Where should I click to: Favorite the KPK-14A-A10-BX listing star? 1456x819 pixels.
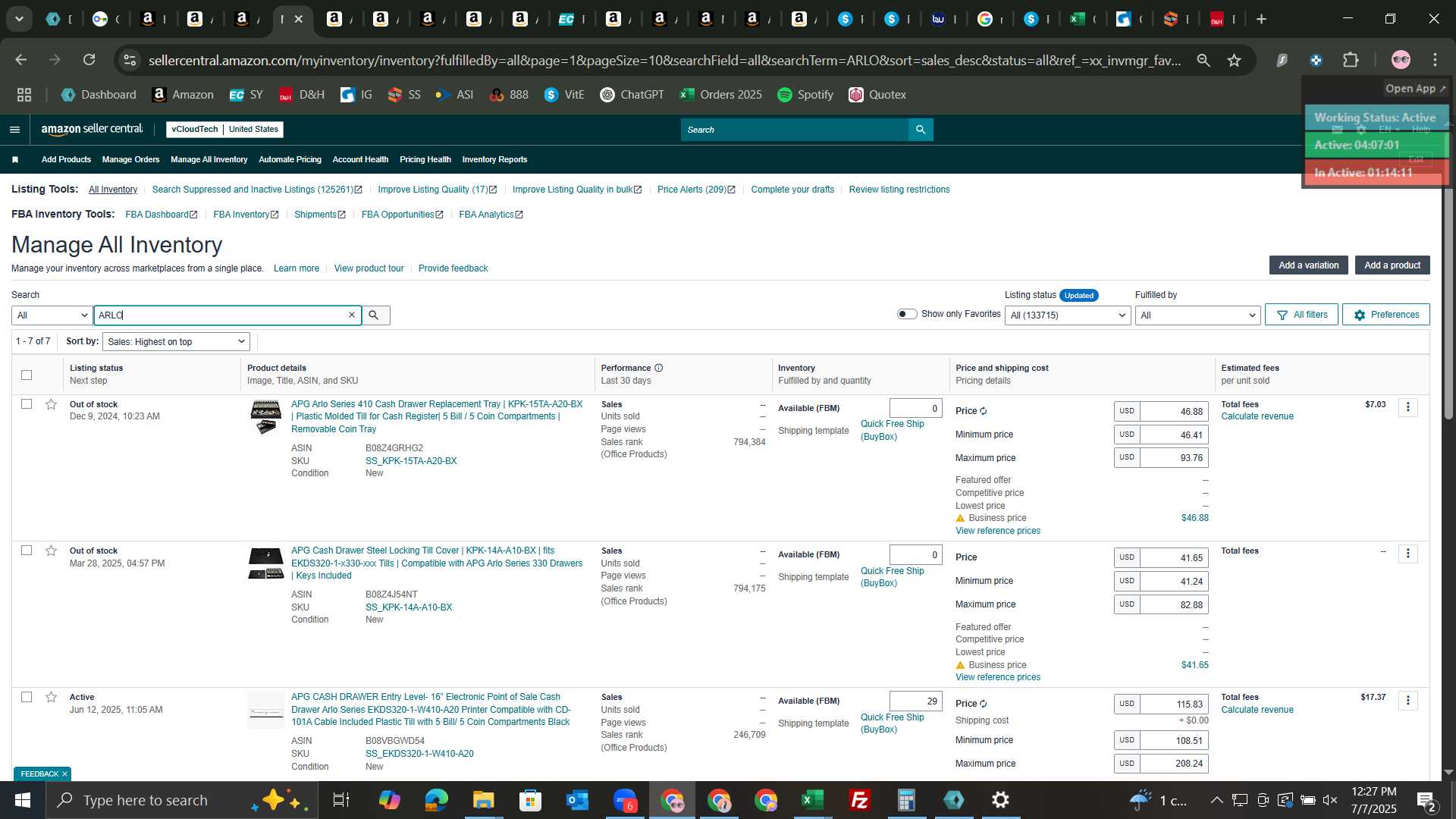[51, 551]
